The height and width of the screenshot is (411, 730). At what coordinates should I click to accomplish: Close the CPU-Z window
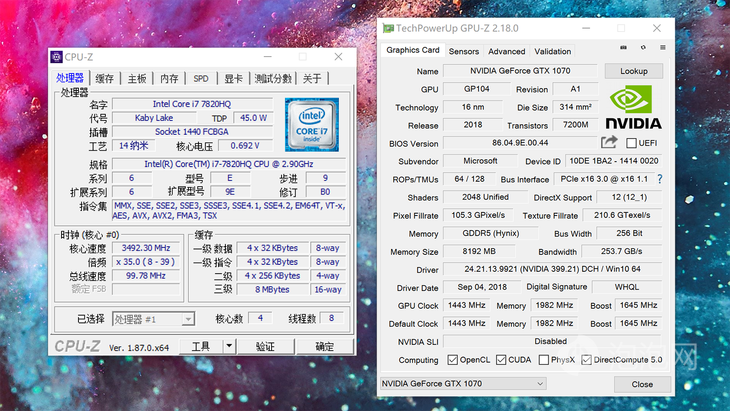(338, 57)
